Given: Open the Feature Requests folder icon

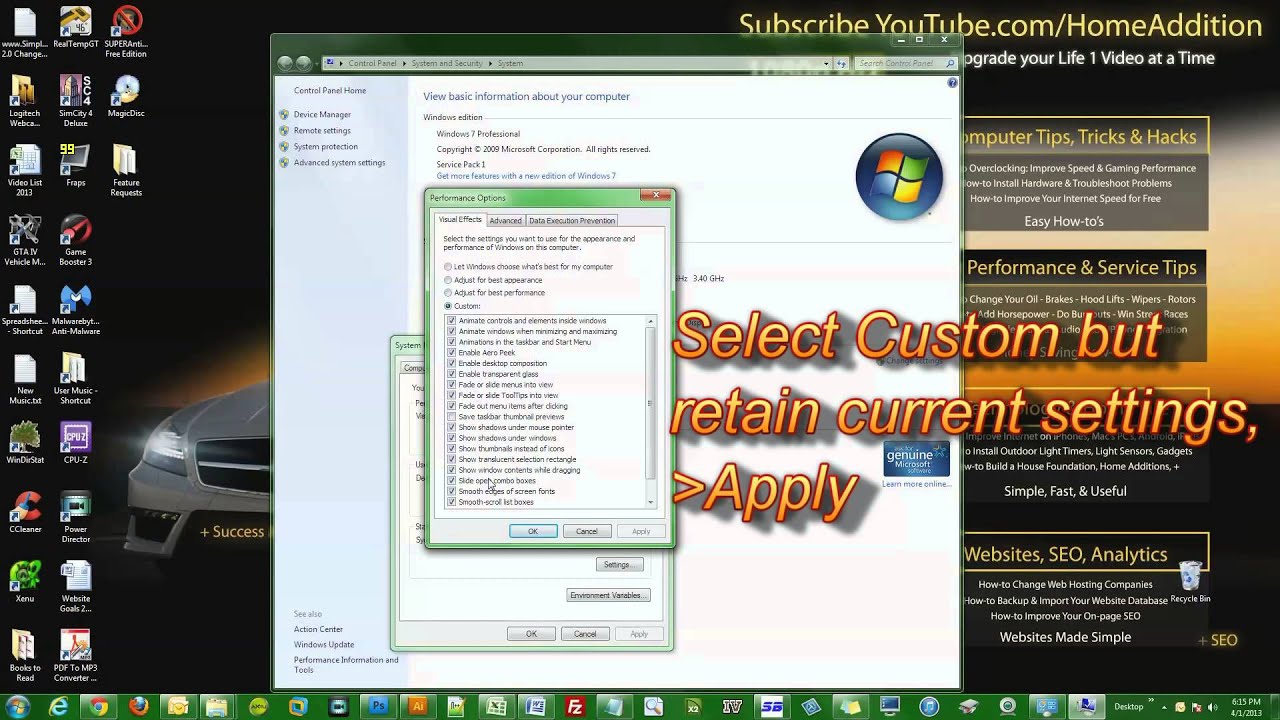Looking at the screenshot, I should coord(126,170).
